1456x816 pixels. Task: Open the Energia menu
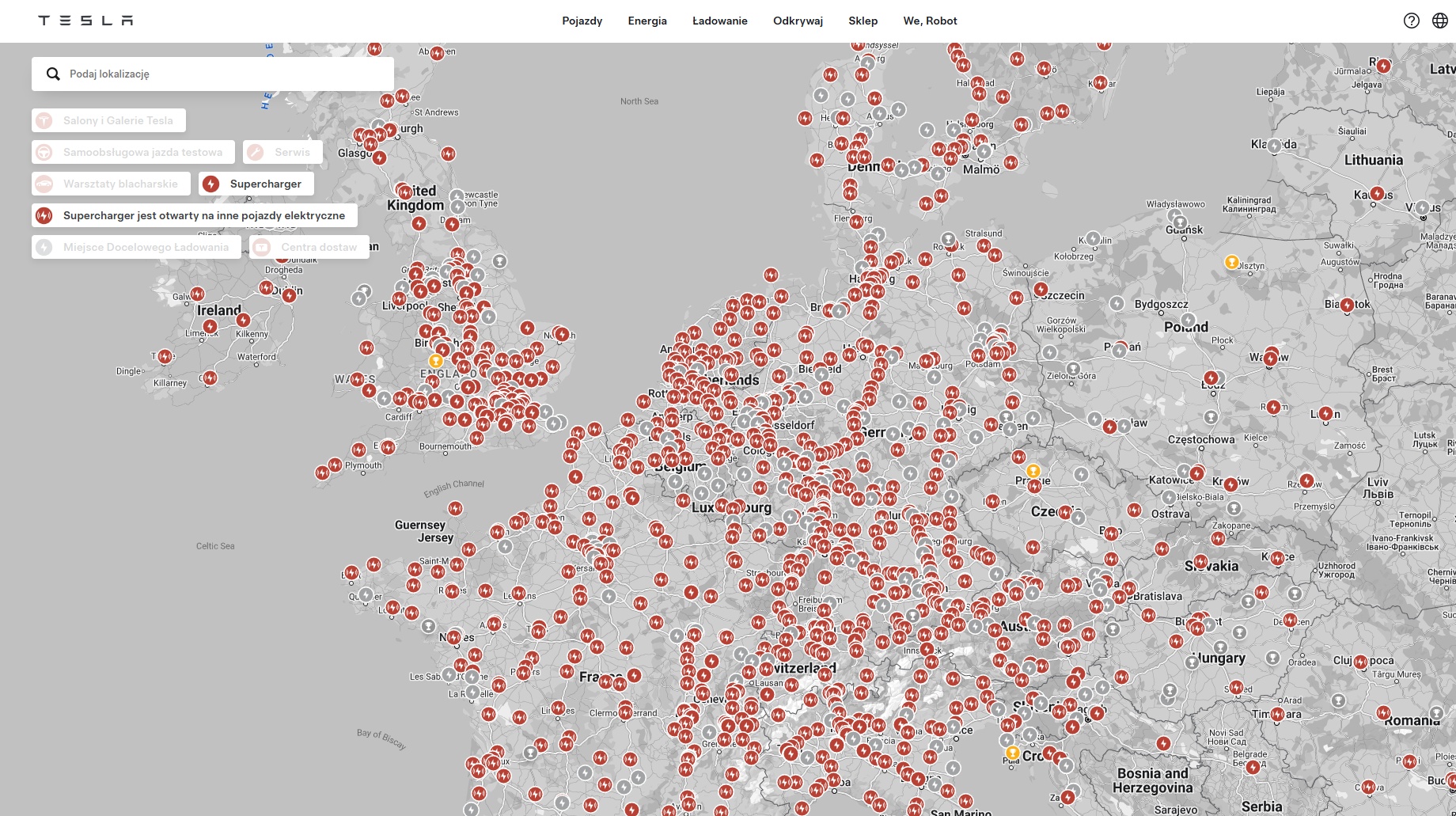[647, 21]
